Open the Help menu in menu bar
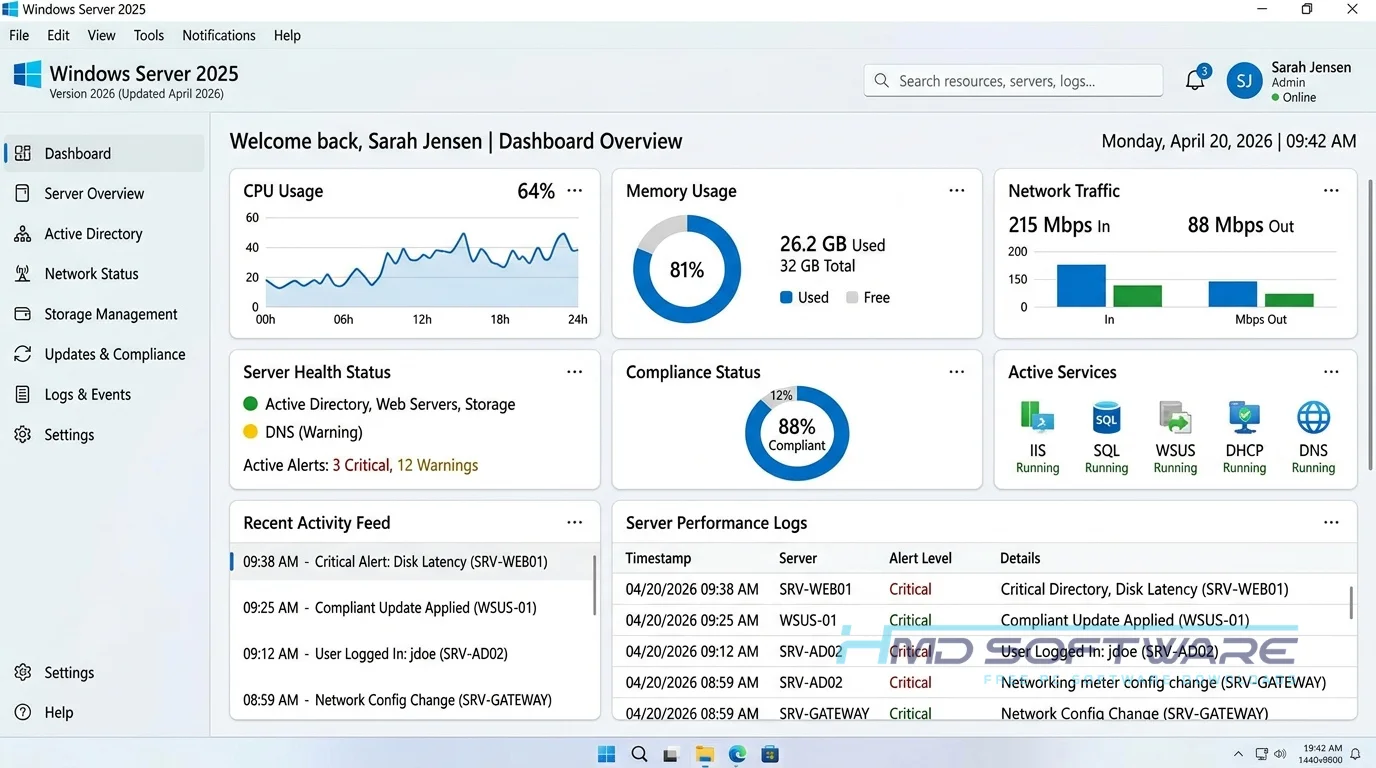1376x768 pixels. point(287,35)
